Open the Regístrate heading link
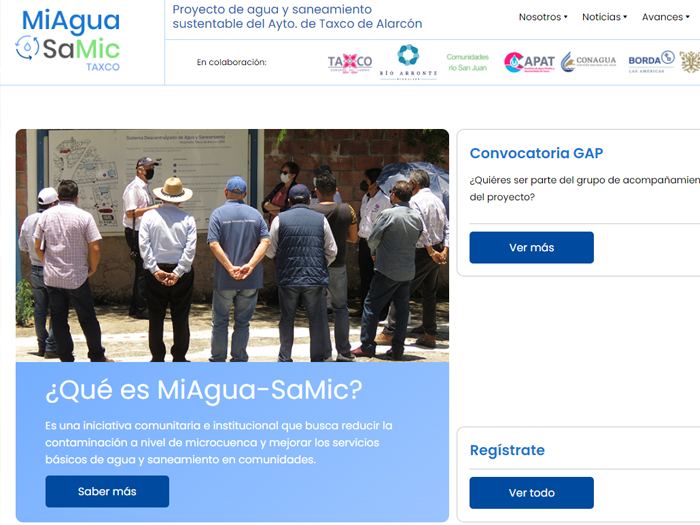This screenshot has height=525, width=700. 507,450
